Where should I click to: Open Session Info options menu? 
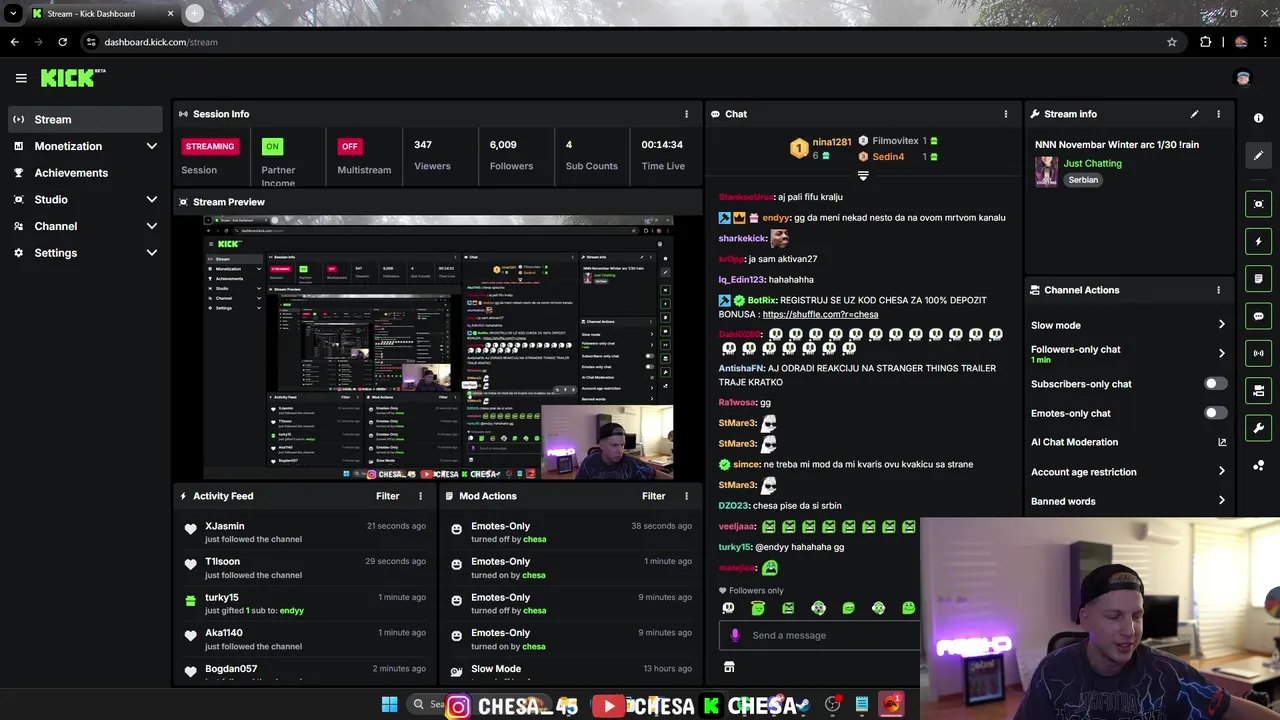click(x=686, y=114)
